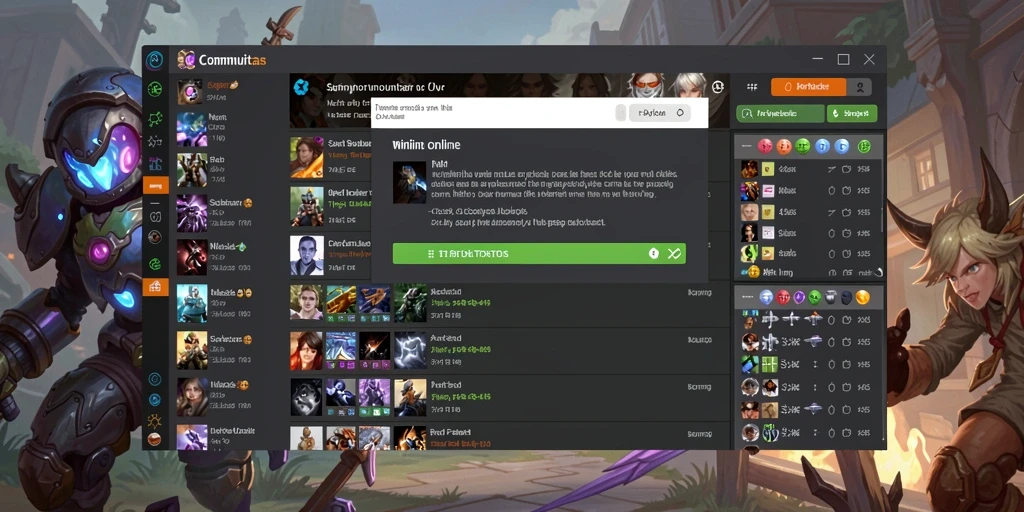Select the star outline icon in the sidebar

click(155, 141)
